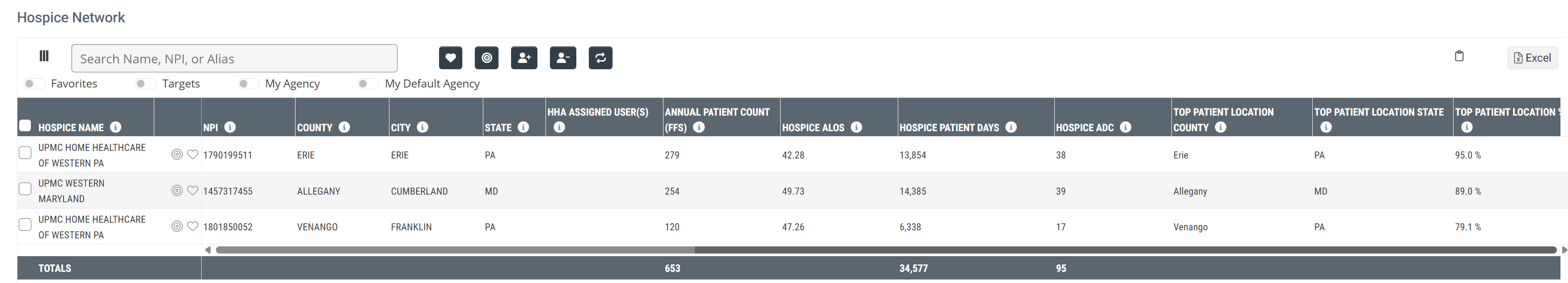Turn on My Default Agency switch

368,83
